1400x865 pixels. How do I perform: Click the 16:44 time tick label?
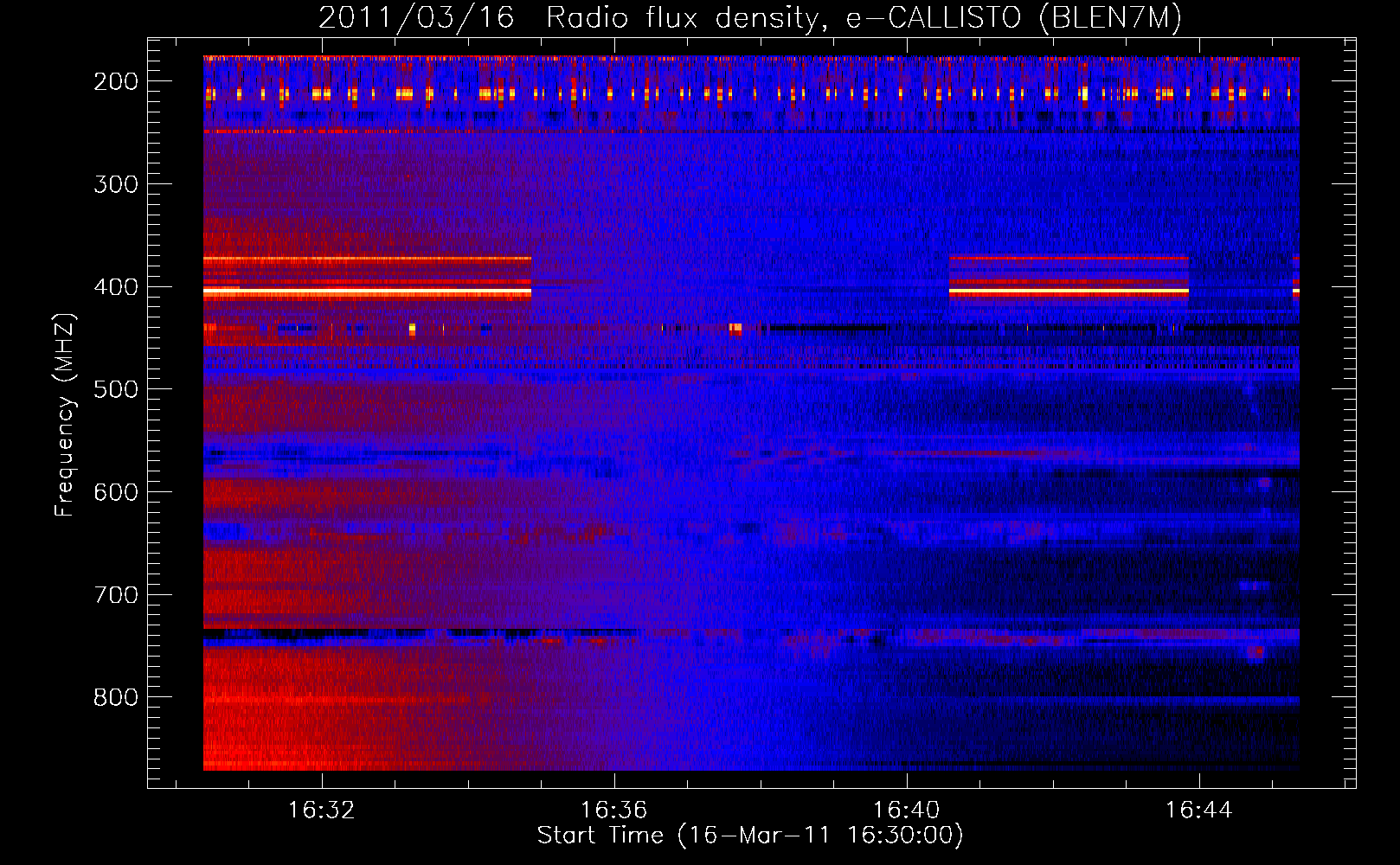click(1199, 811)
